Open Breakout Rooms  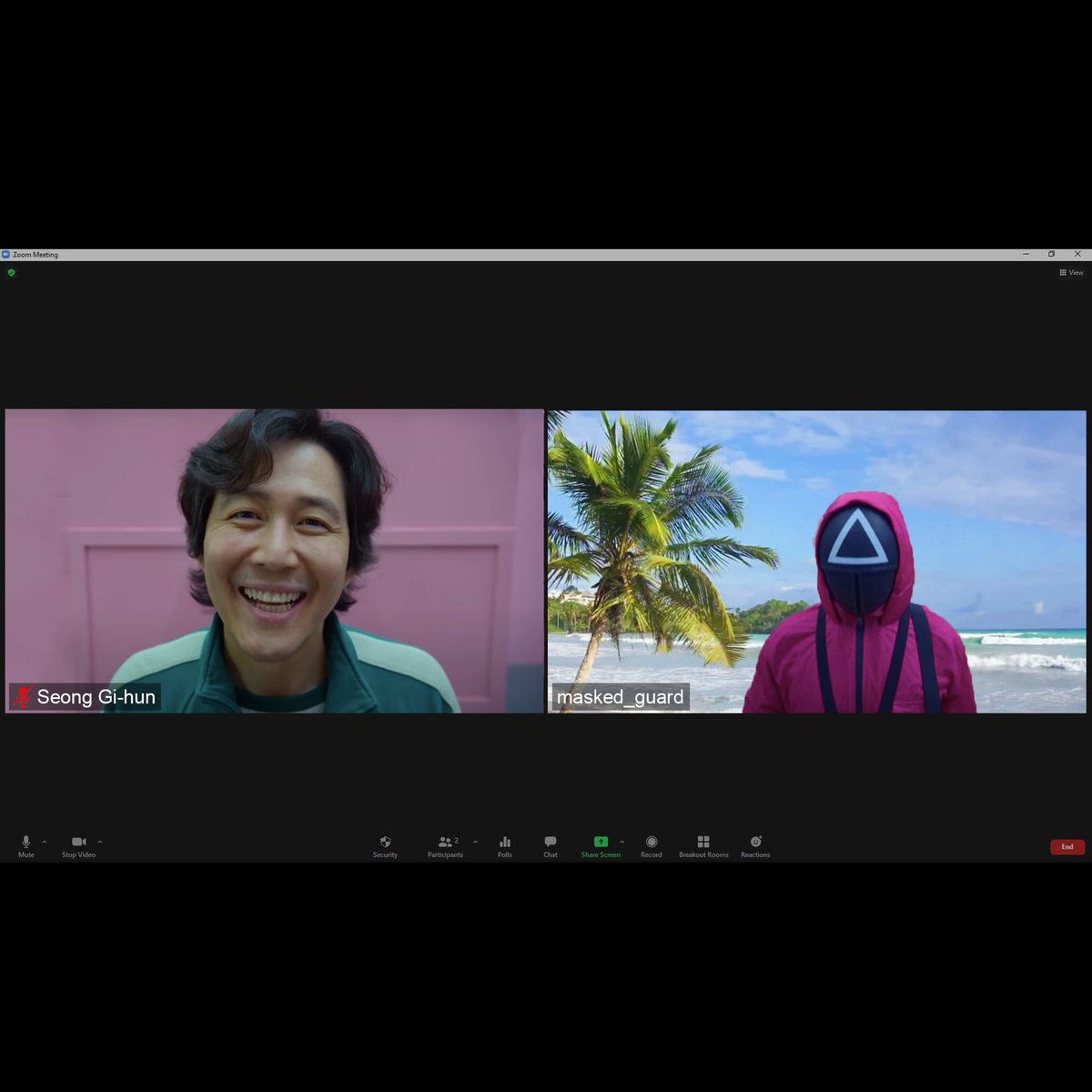coord(703,846)
